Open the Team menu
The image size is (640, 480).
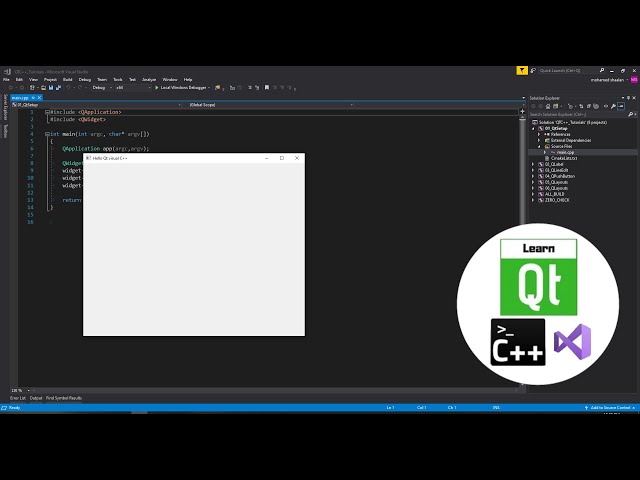tap(102, 80)
